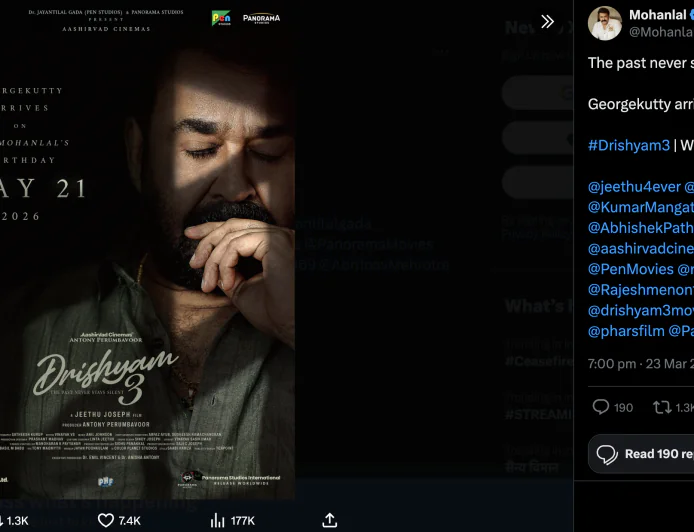694x532 pixels.
Task: Open the Mohanlal display name link
Action: pyautogui.click(x=658, y=15)
